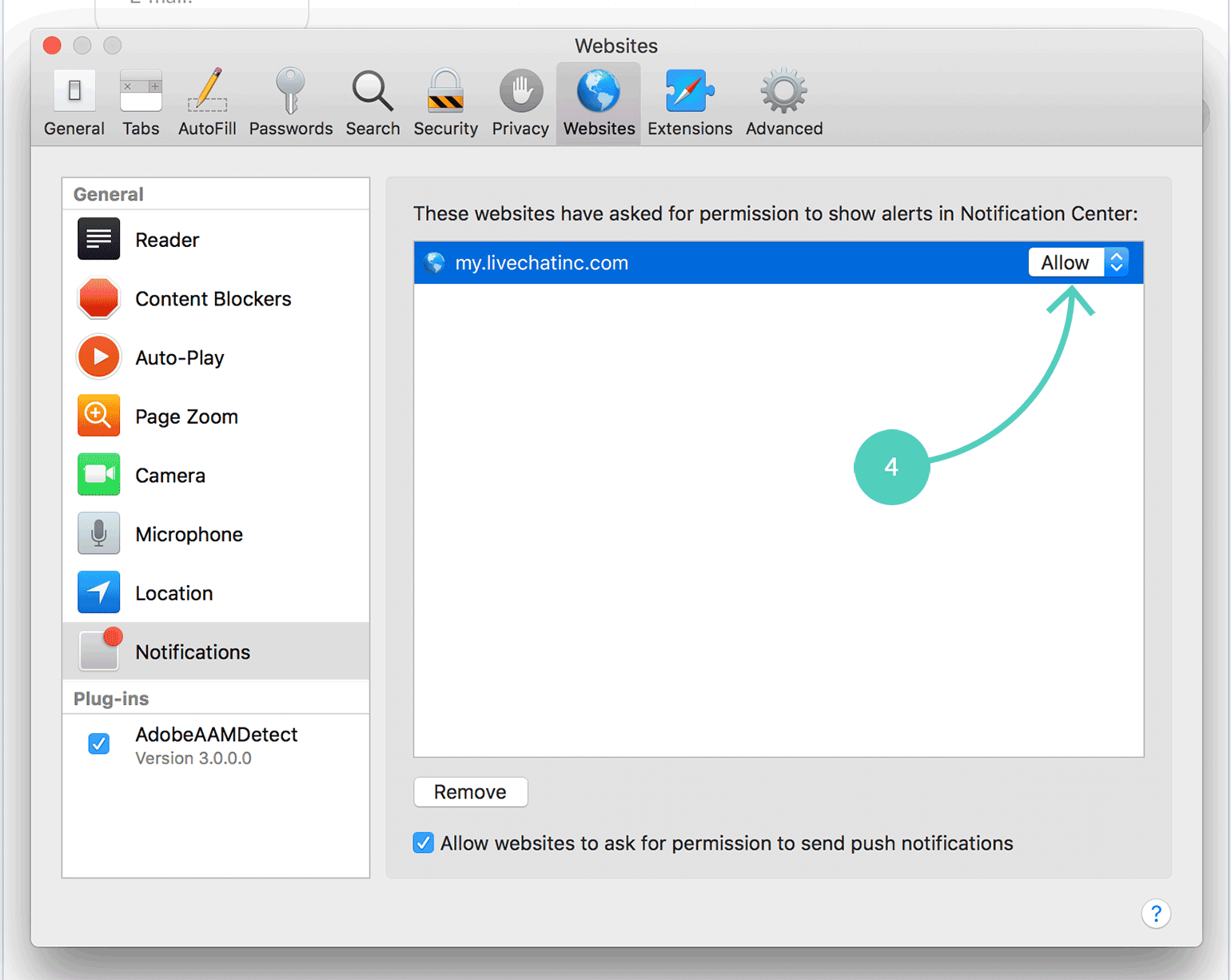Click the Notifications label in sidebar
This screenshot has height=980, width=1231.
click(x=193, y=651)
